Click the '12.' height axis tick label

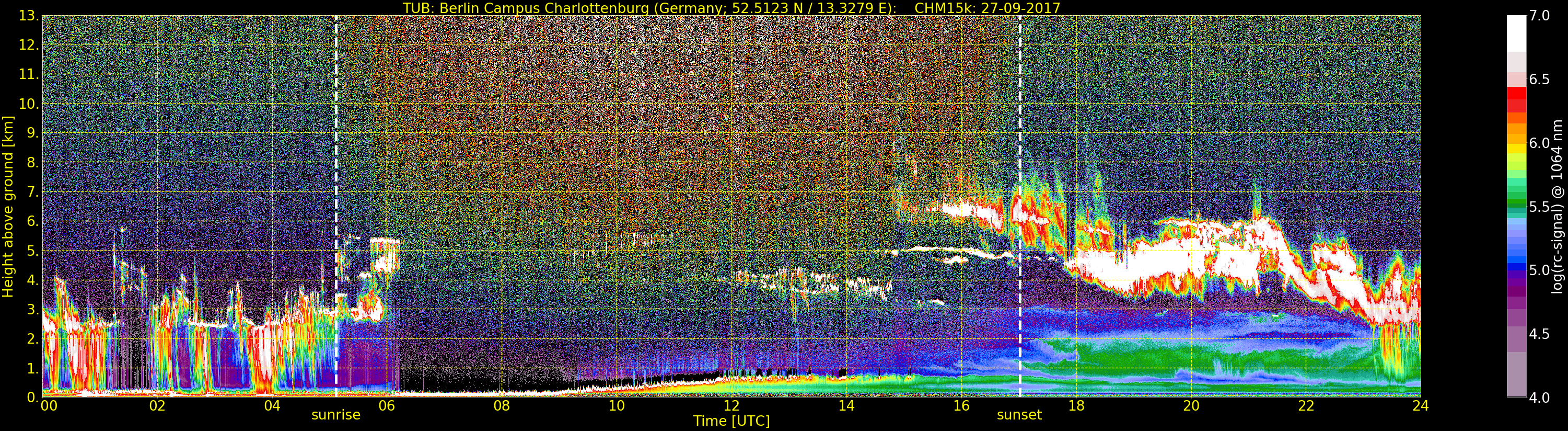(29, 45)
